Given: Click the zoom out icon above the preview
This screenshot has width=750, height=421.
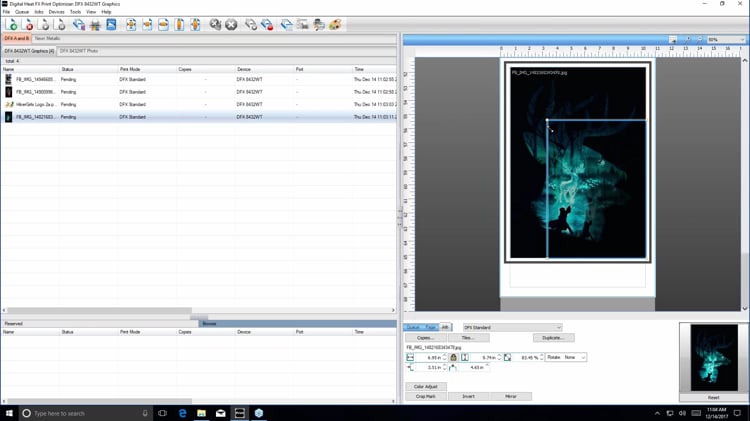Looking at the screenshot, I should tap(699, 39).
